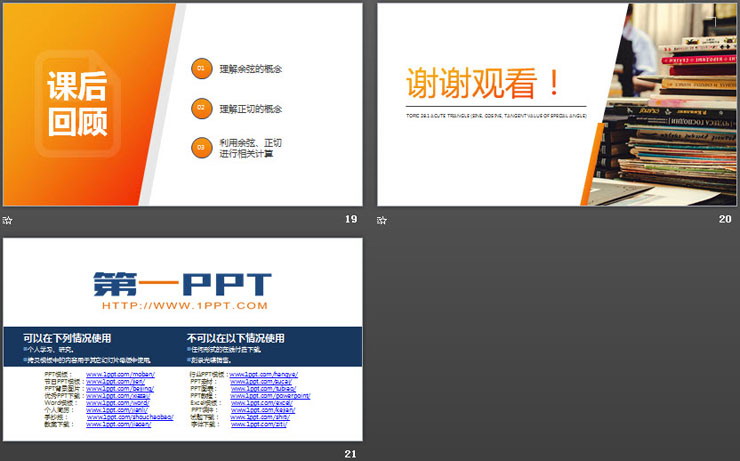The height and width of the screenshot is (461, 740).
Task: Click the www.1ppt.com/hangye/ link
Action: tap(264, 374)
